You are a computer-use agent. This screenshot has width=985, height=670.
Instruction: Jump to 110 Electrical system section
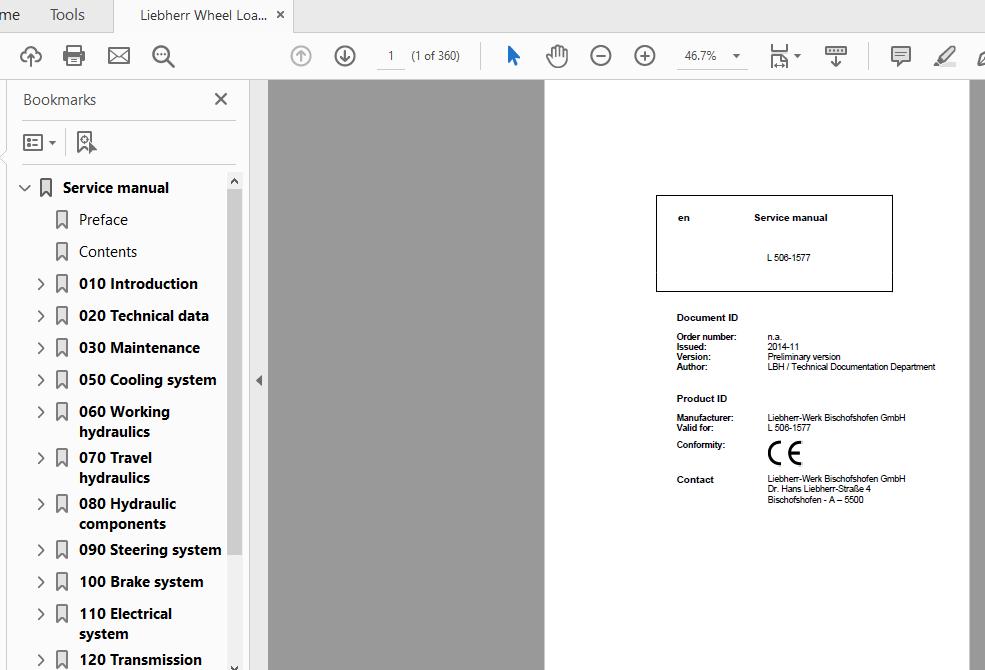tap(126, 624)
